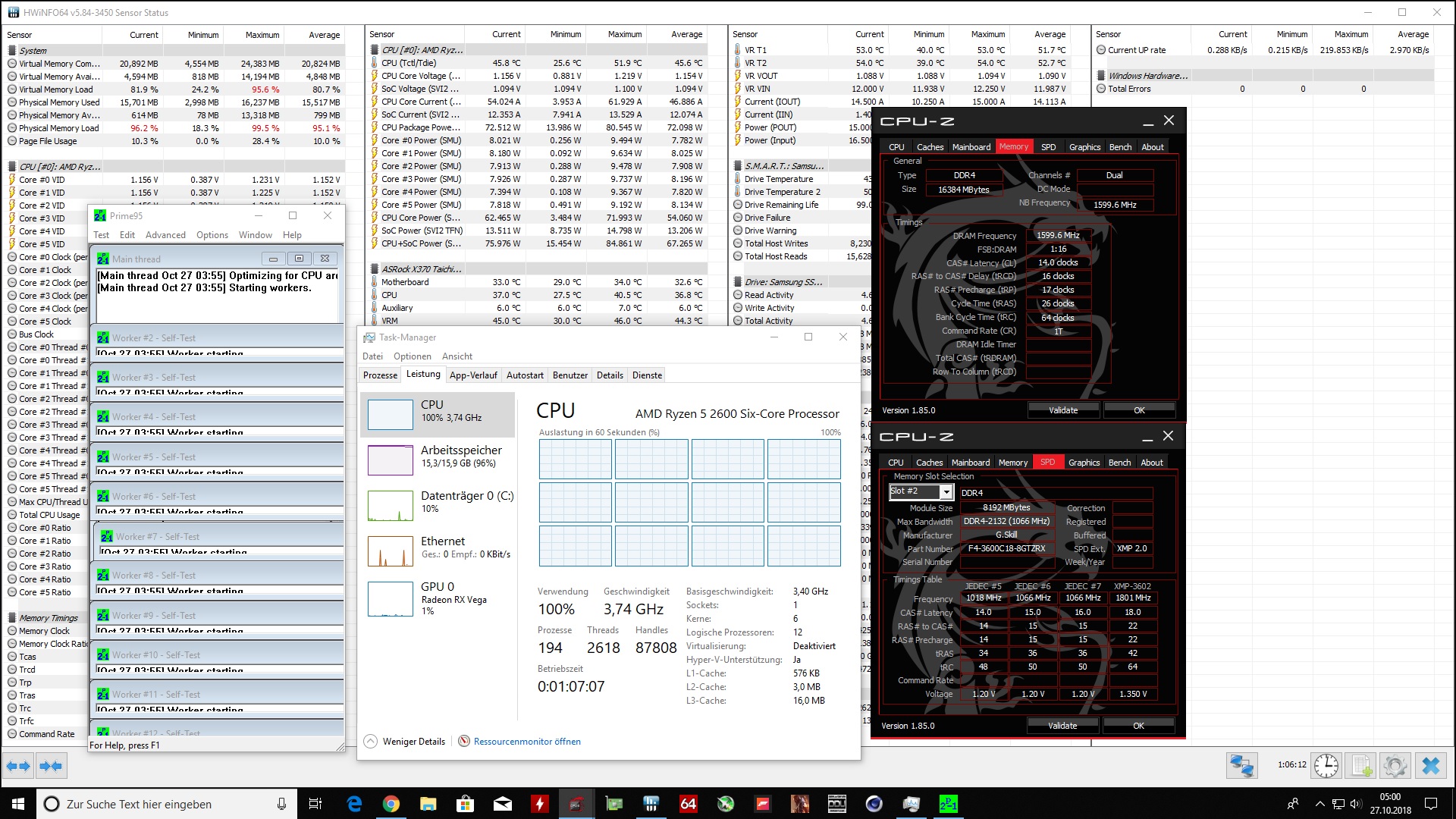Screen dimensions: 1456x819
Task: Click HWiNFO collapse columns arrows button
Action: tap(51, 766)
